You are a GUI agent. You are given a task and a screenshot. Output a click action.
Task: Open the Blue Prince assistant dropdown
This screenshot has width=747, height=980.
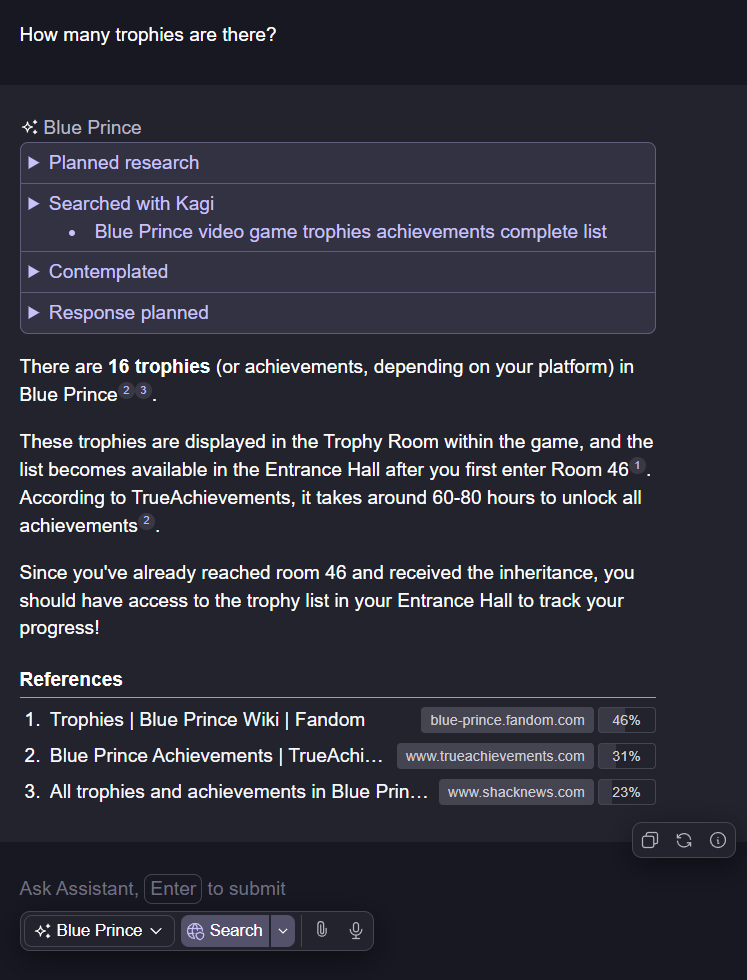pyautogui.click(x=99, y=930)
